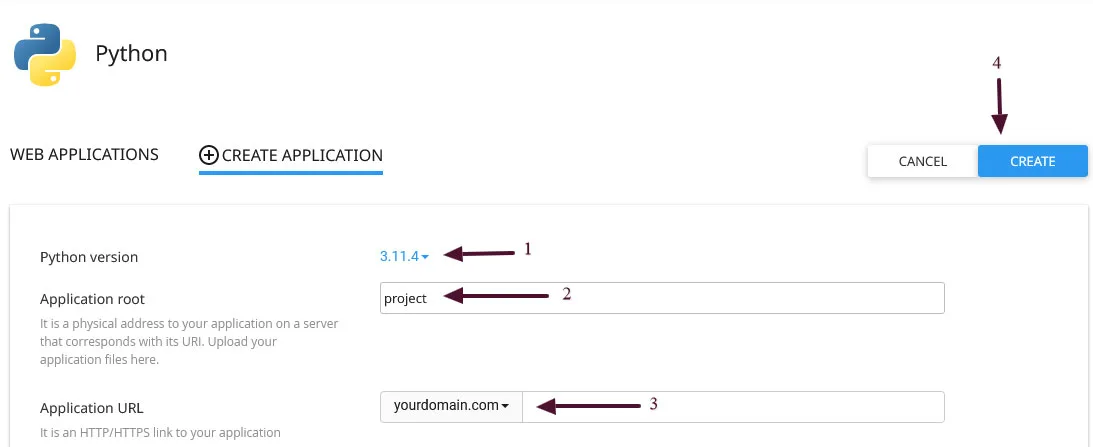Click the Python logo icon
Screen dimensions: 1093x447
pos(46,53)
